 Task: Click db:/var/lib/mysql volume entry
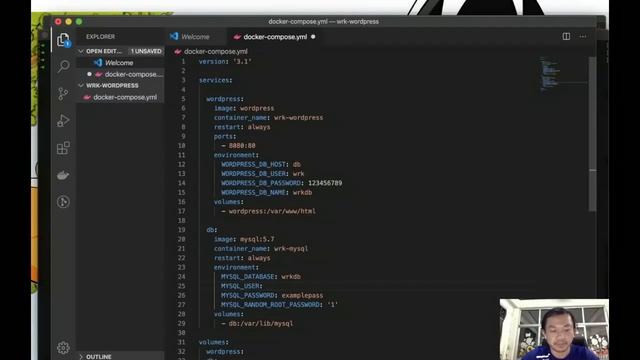coord(260,324)
